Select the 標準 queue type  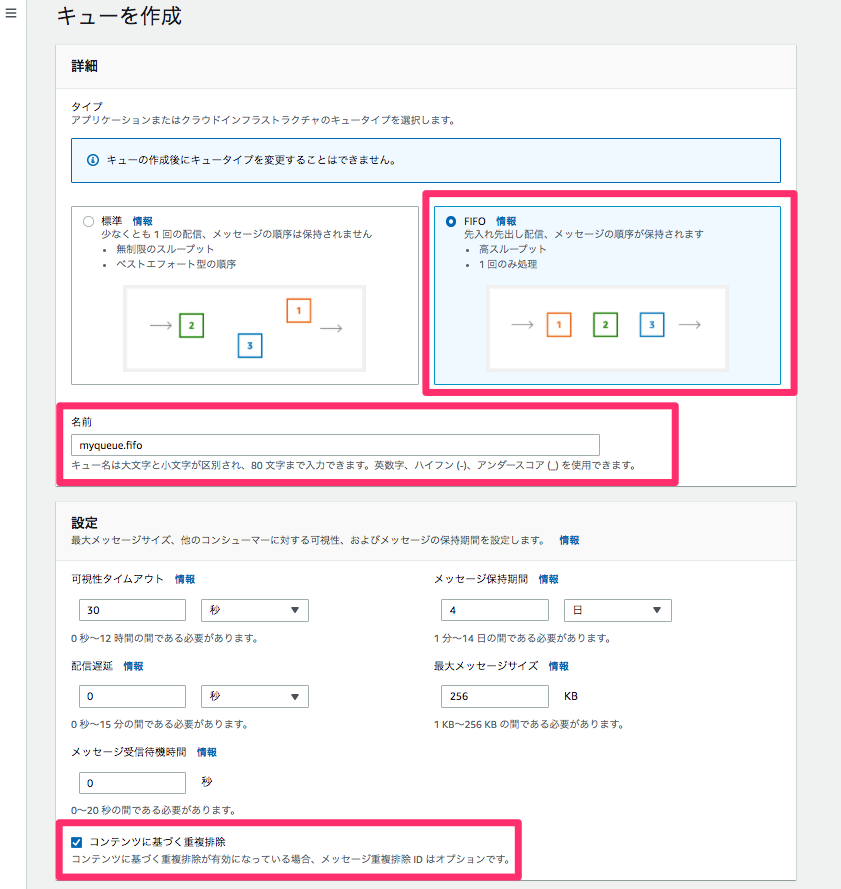[88, 222]
